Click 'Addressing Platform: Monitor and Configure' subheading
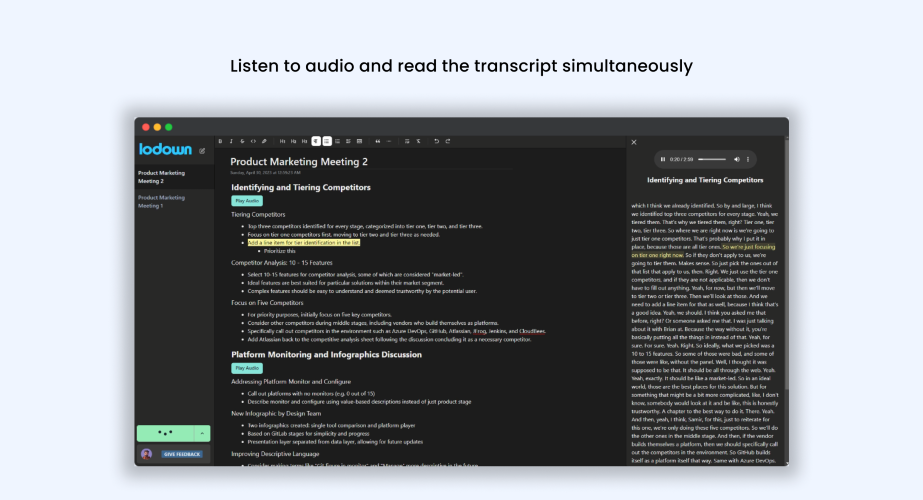Image resolution: width=923 pixels, height=500 pixels. coord(291,382)
